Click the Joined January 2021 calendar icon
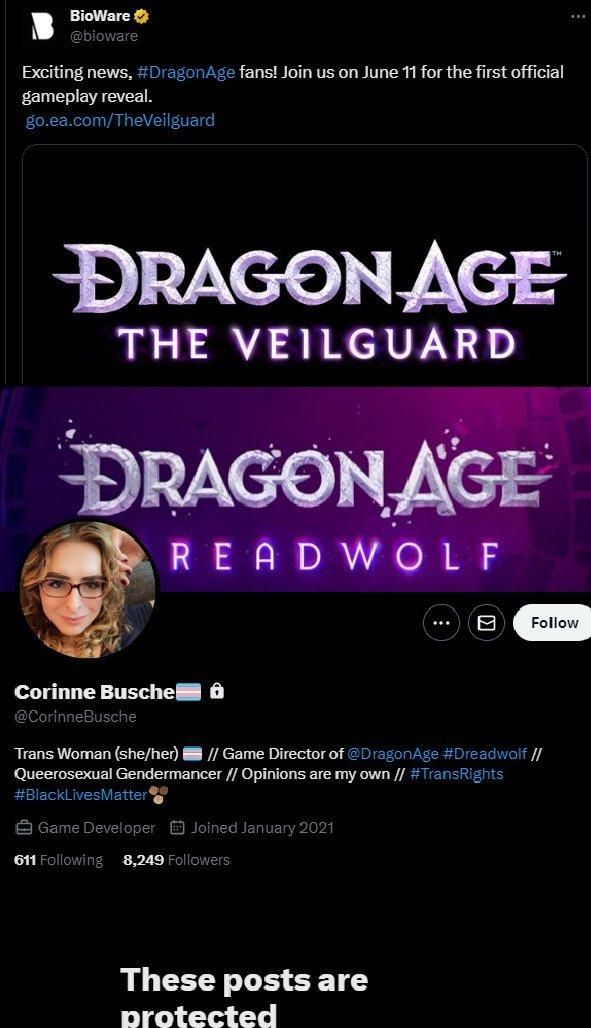Image resolution: width=591 pixels, height=1028 pixels. pyautogui.click(x=177, y=828)
